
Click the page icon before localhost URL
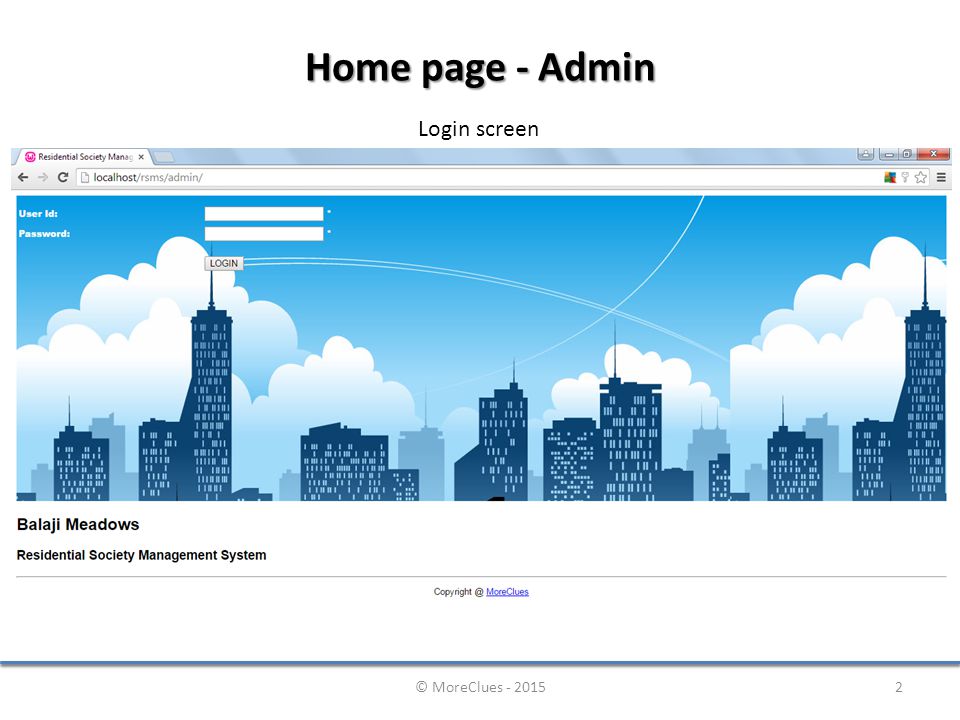85,178
